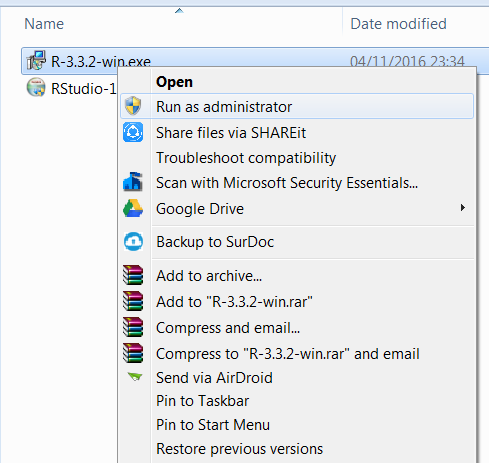Click the RStudio installer file icon

[36, 87]
